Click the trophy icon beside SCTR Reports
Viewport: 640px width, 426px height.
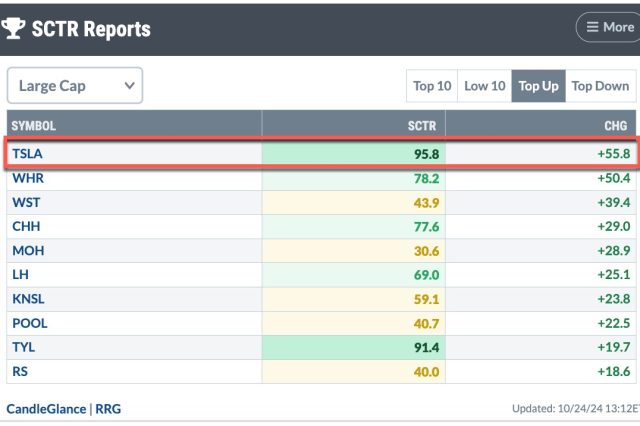click(x=15, y=28)
